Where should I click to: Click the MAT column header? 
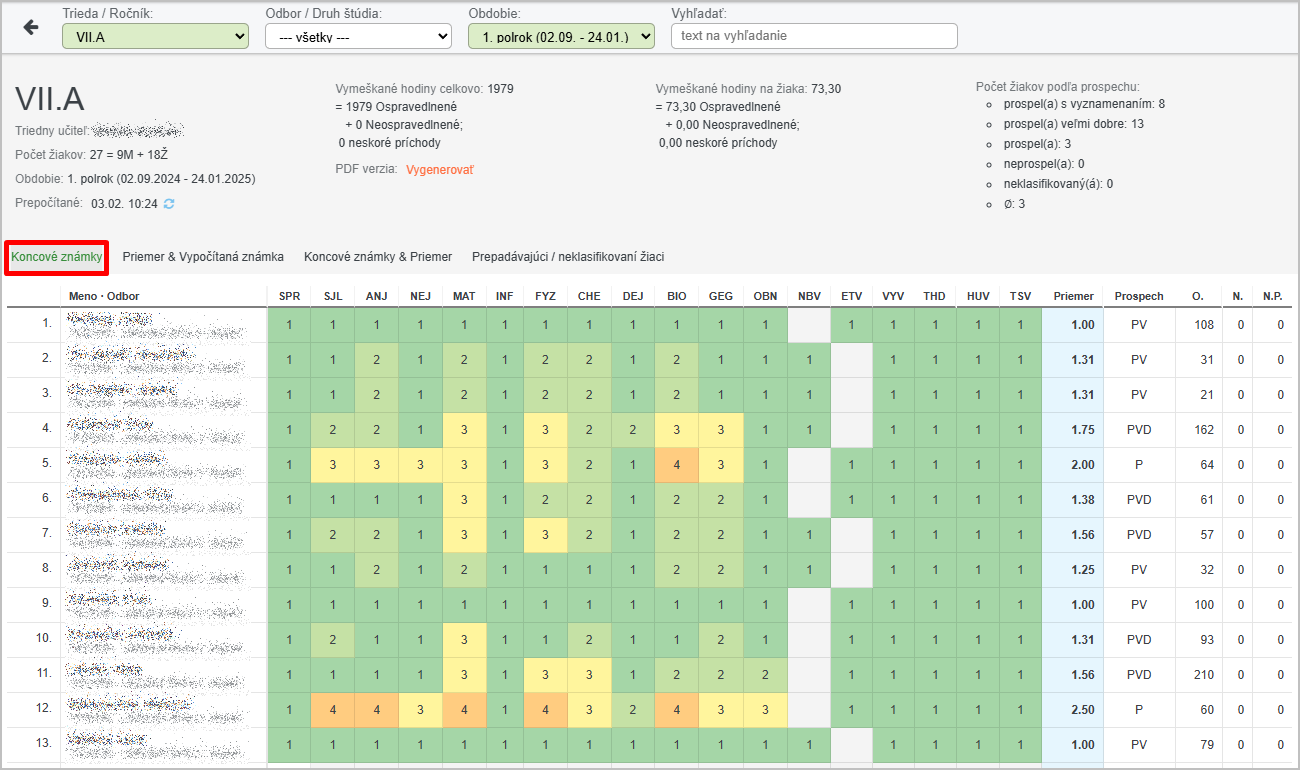[x=464, y=296]
